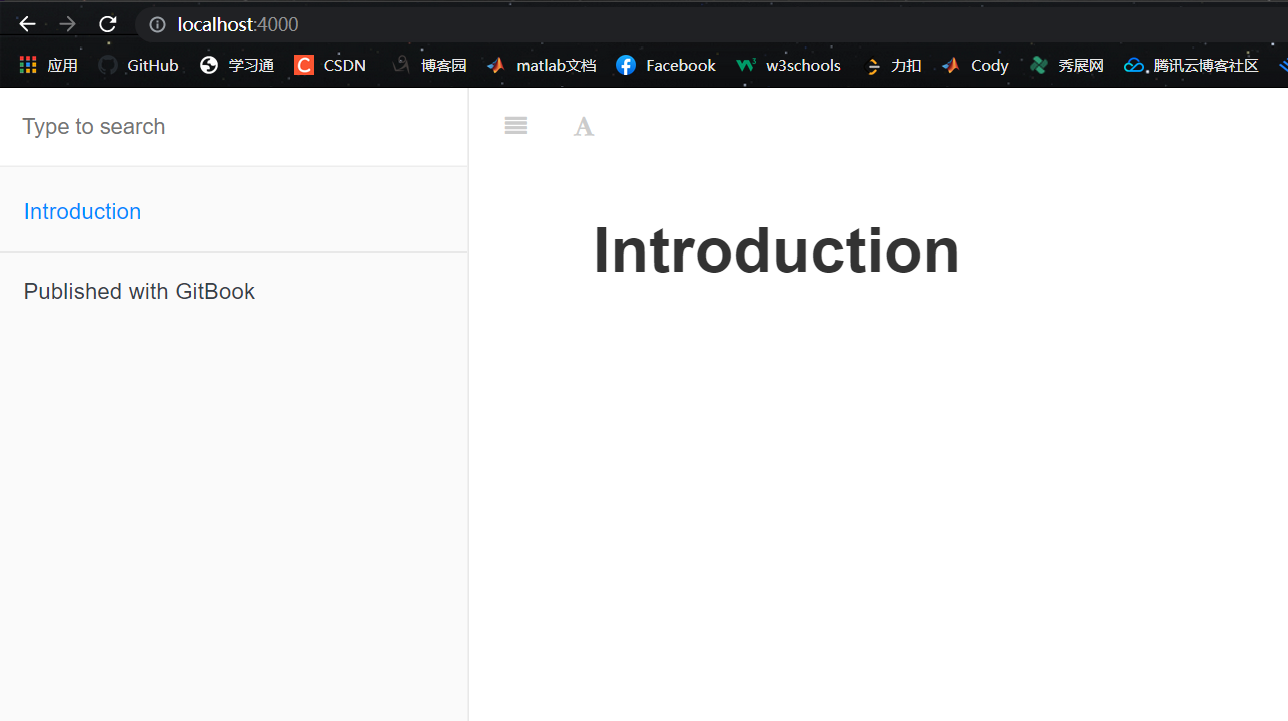Open the matlab文档 bookmark
Image resolution: width=1288 pixels, height=721 pixels.
[x=541, y=65]
